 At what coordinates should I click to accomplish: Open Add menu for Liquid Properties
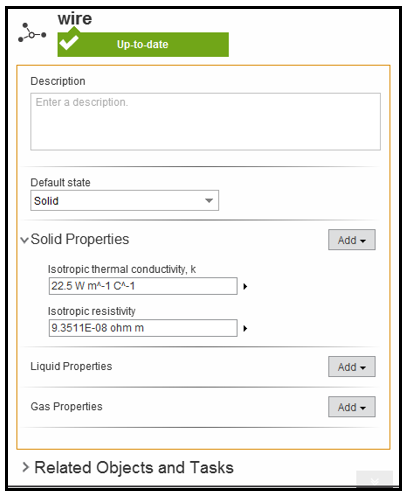click(x=352, y=367)
